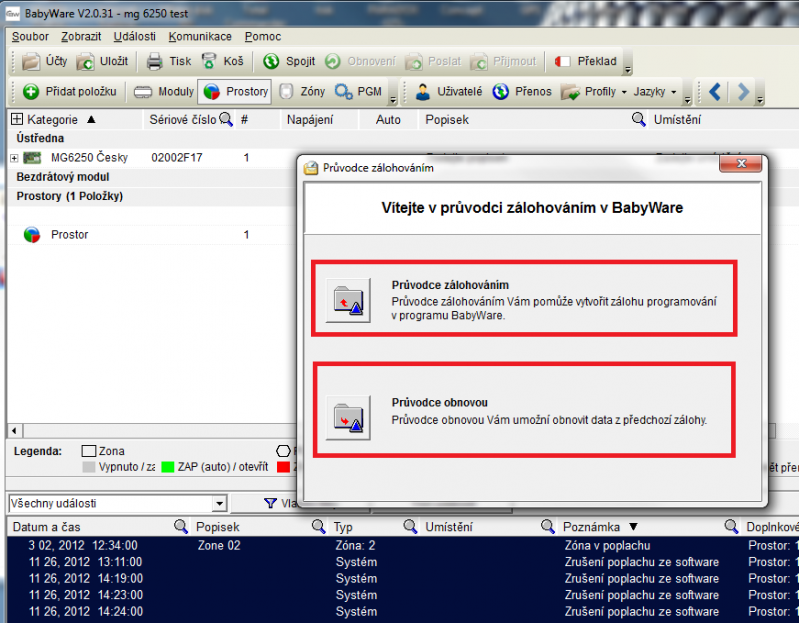The image size is (799, 623).
Task: Select the Zóny zones view
Action: click(x=287, y=92)
